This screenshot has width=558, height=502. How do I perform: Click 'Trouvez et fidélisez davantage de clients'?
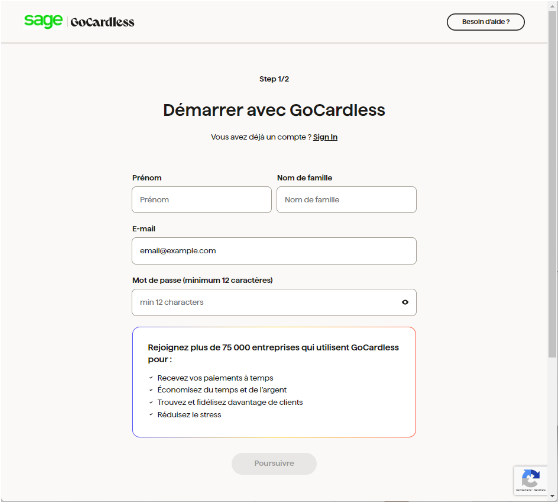pos(230,402)
